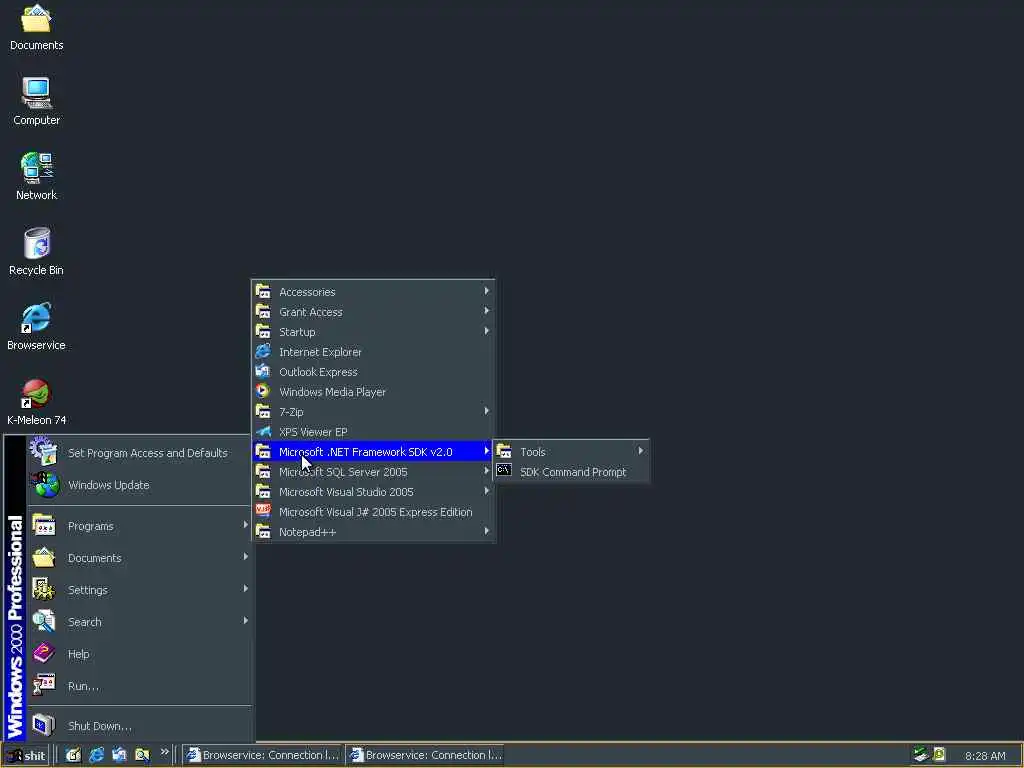Click the yellow-green system tray icon

point(939,754)
